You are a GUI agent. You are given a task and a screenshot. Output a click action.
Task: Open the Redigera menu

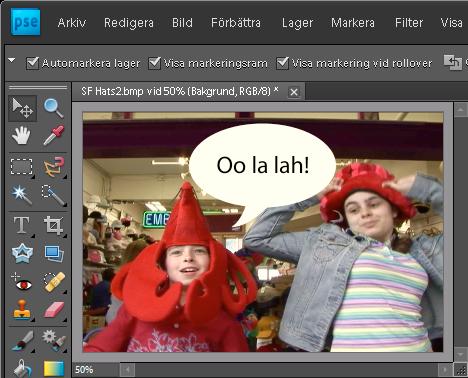point(129,23)
